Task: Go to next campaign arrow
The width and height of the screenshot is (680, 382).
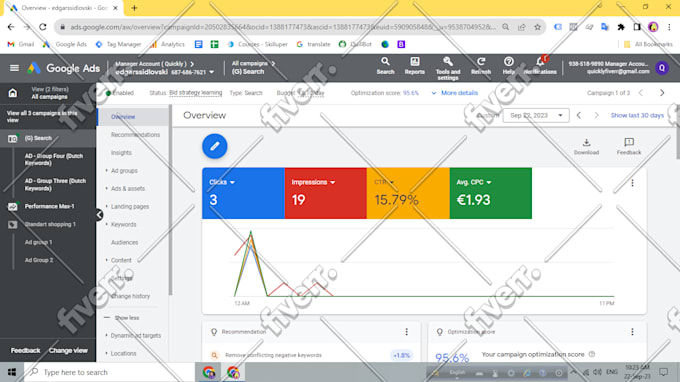Action: pos(662,93)
